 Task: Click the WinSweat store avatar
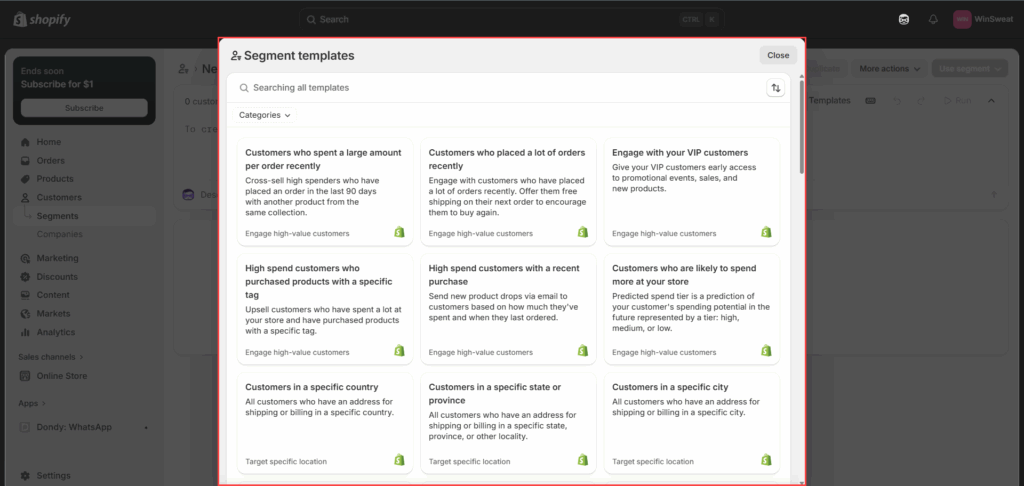[962, 19]
